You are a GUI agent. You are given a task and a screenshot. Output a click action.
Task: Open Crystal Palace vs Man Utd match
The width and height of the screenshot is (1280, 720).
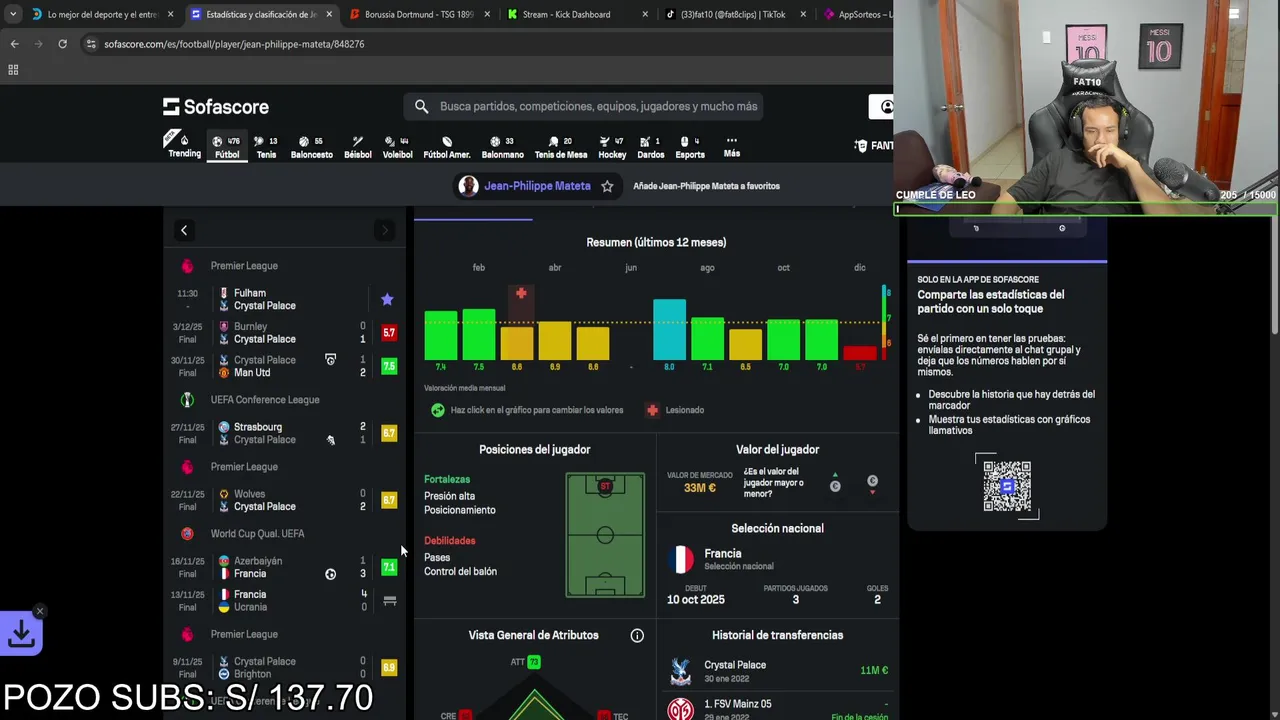click(285, 366)
